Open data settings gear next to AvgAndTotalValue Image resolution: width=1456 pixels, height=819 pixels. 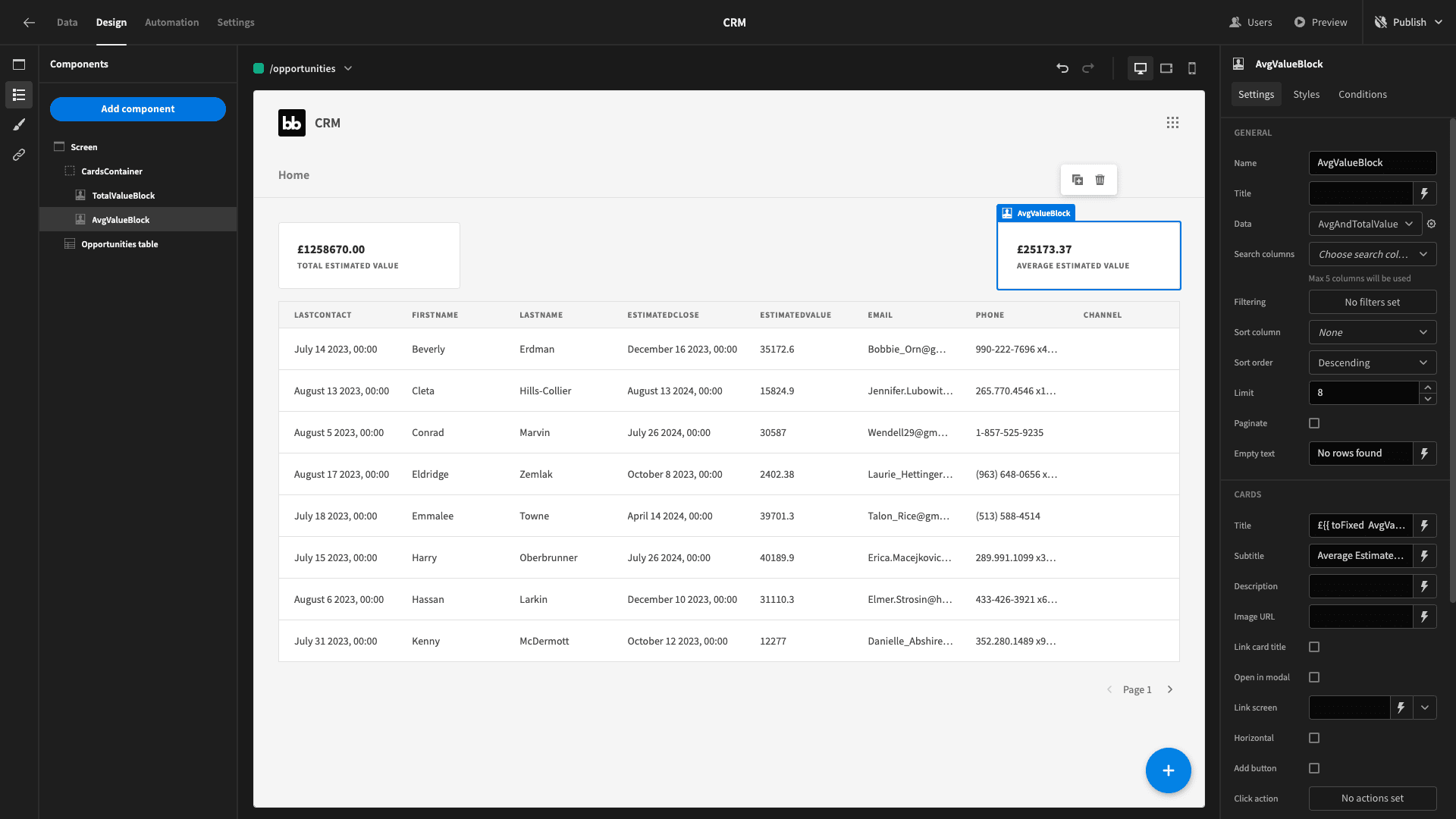point(1432,224)
